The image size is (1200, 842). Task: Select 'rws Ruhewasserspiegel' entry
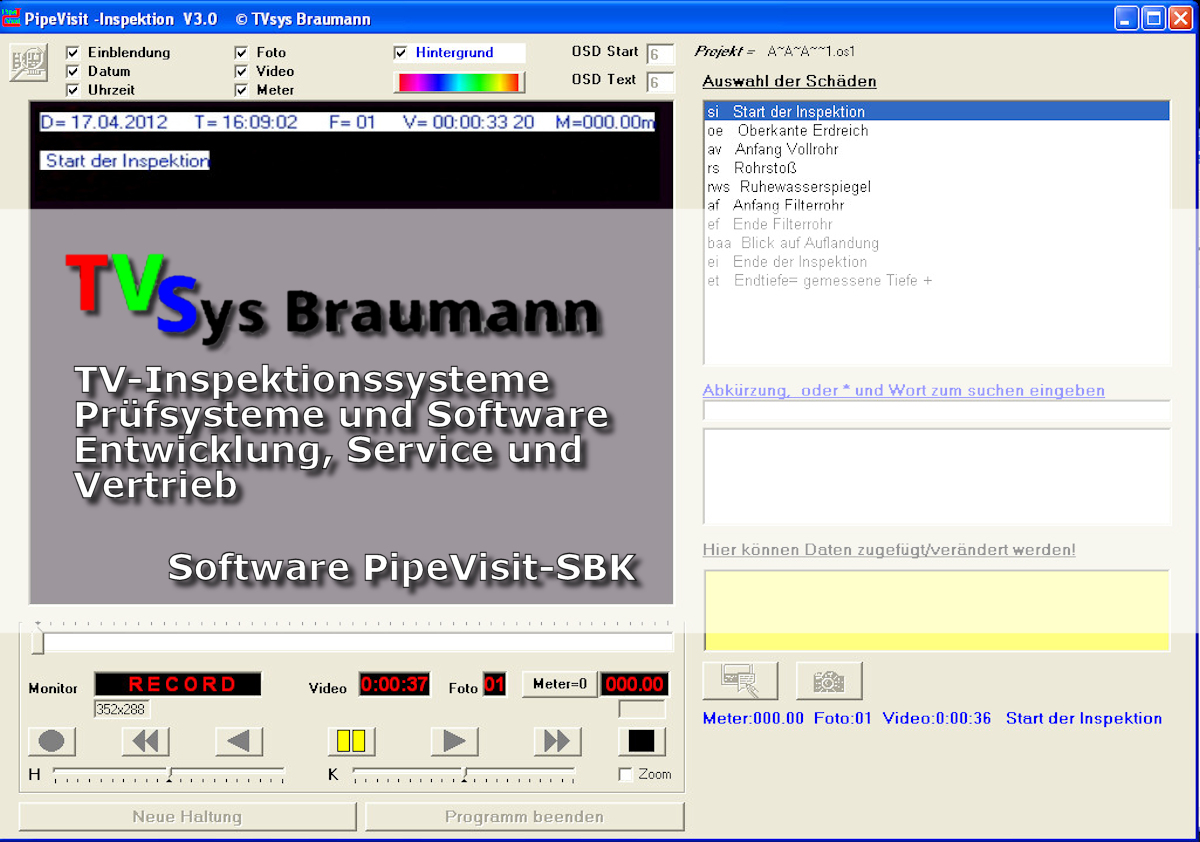937,187
